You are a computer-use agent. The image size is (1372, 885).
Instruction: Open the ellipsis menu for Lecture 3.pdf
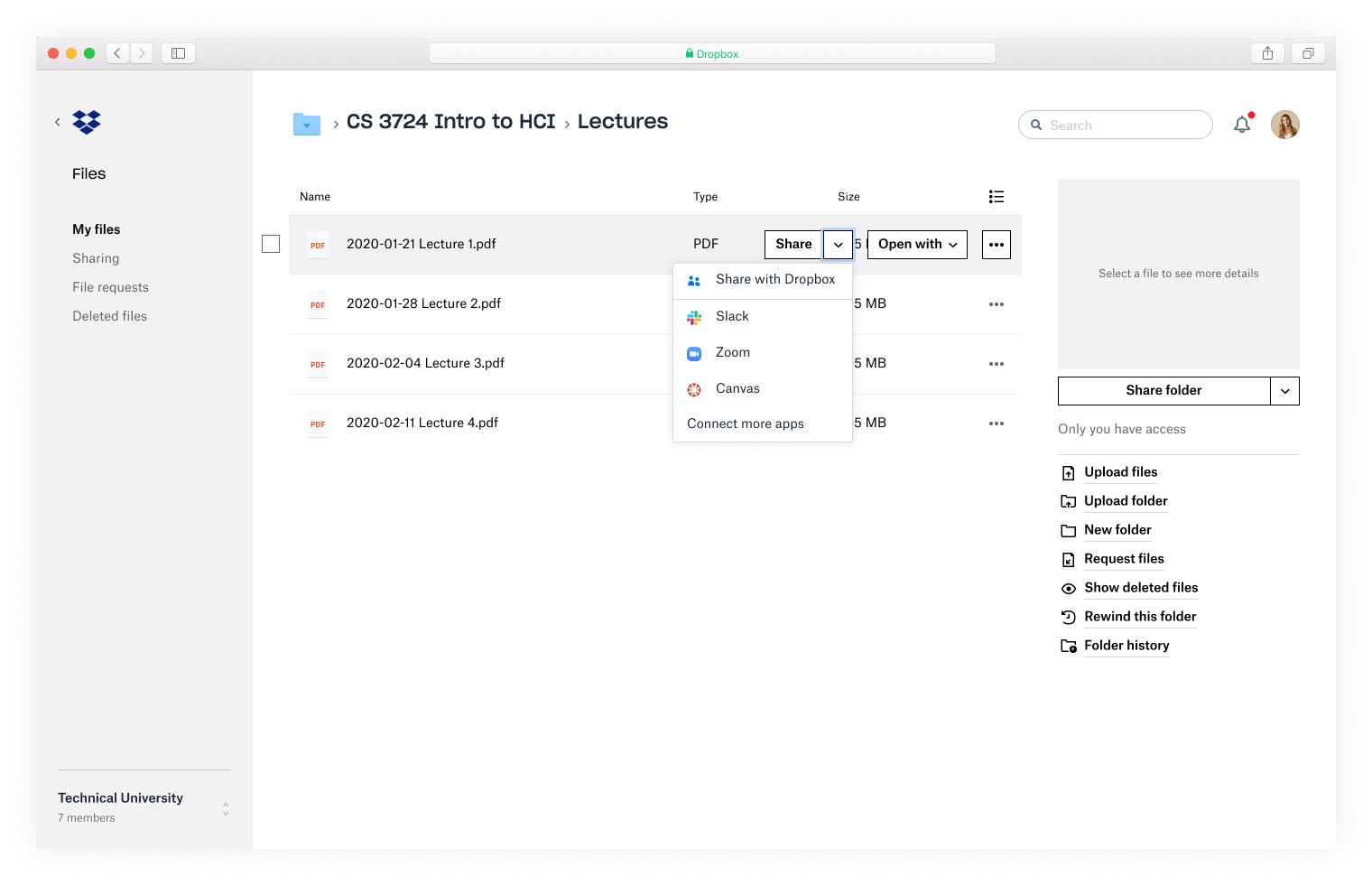(996, 364)
